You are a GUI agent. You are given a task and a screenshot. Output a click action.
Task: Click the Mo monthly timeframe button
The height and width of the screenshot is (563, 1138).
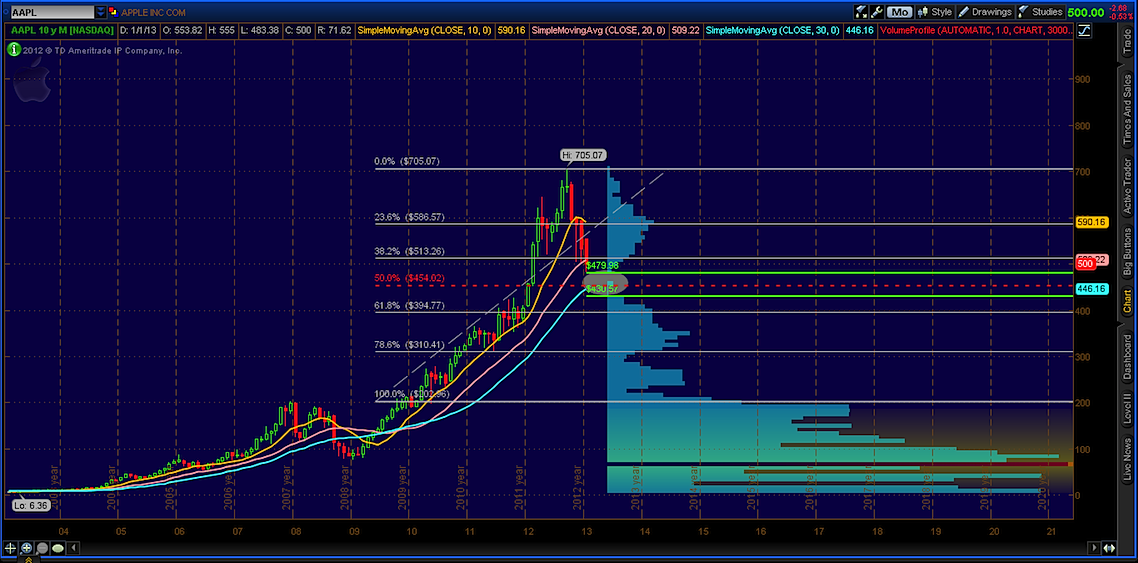pyautogui.click(x=900, y=12)
